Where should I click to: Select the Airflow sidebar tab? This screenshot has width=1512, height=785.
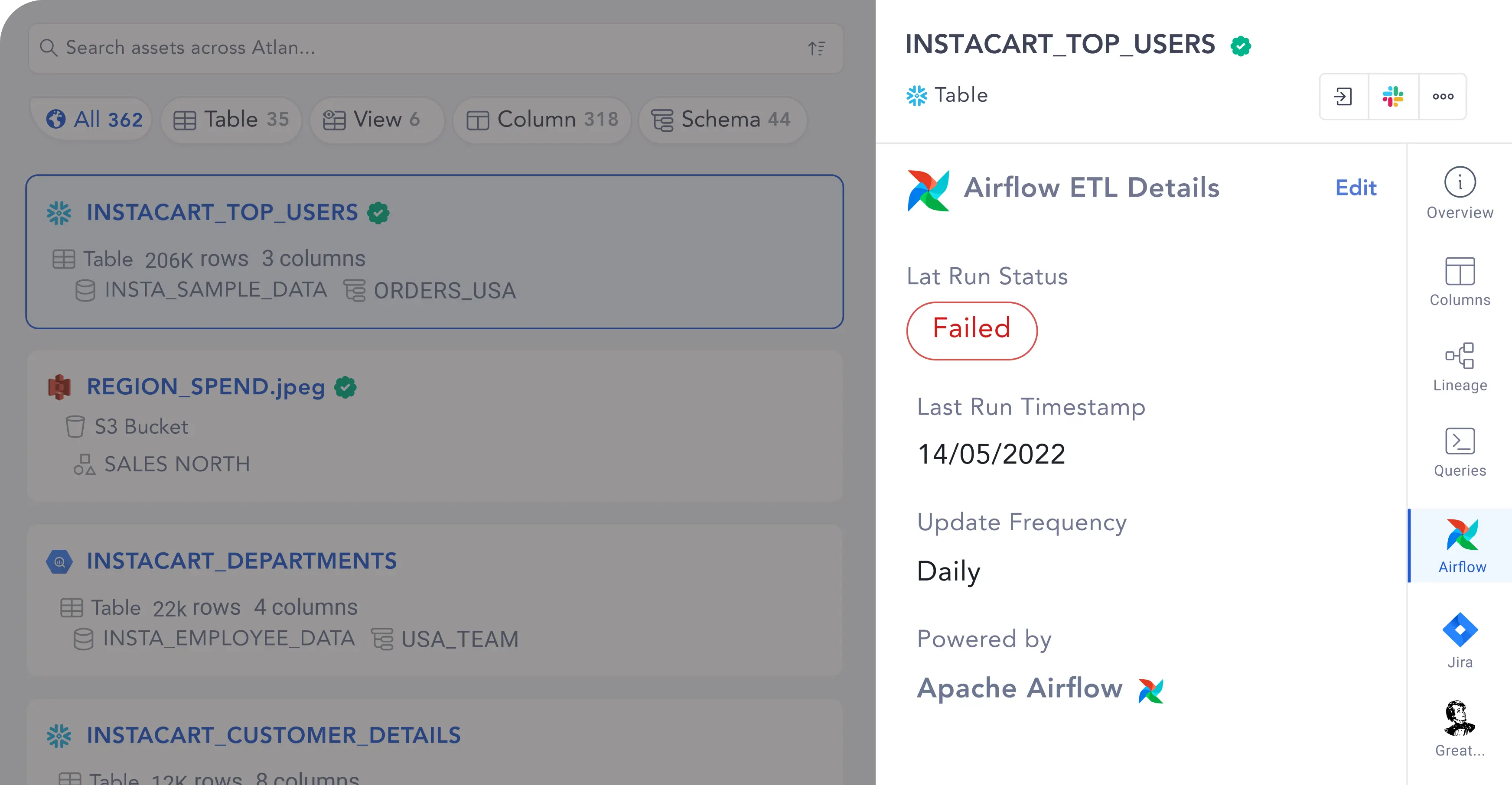[1461, 545]
